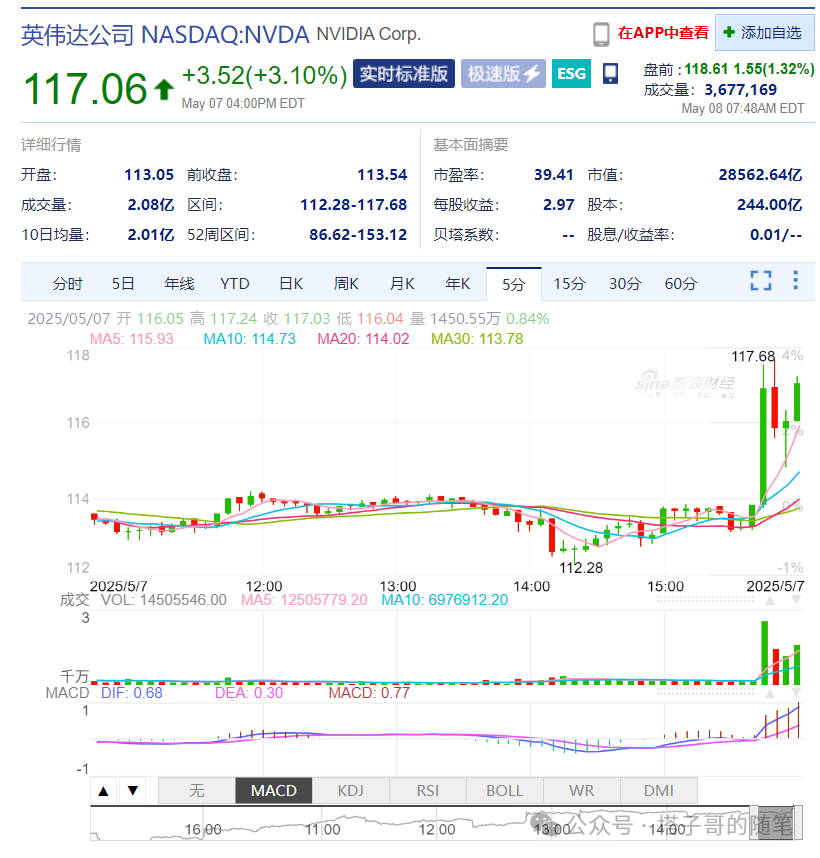Open the three-dot chart options menu
The height and width of the screenshot is (858, 820).
[795, 280]
